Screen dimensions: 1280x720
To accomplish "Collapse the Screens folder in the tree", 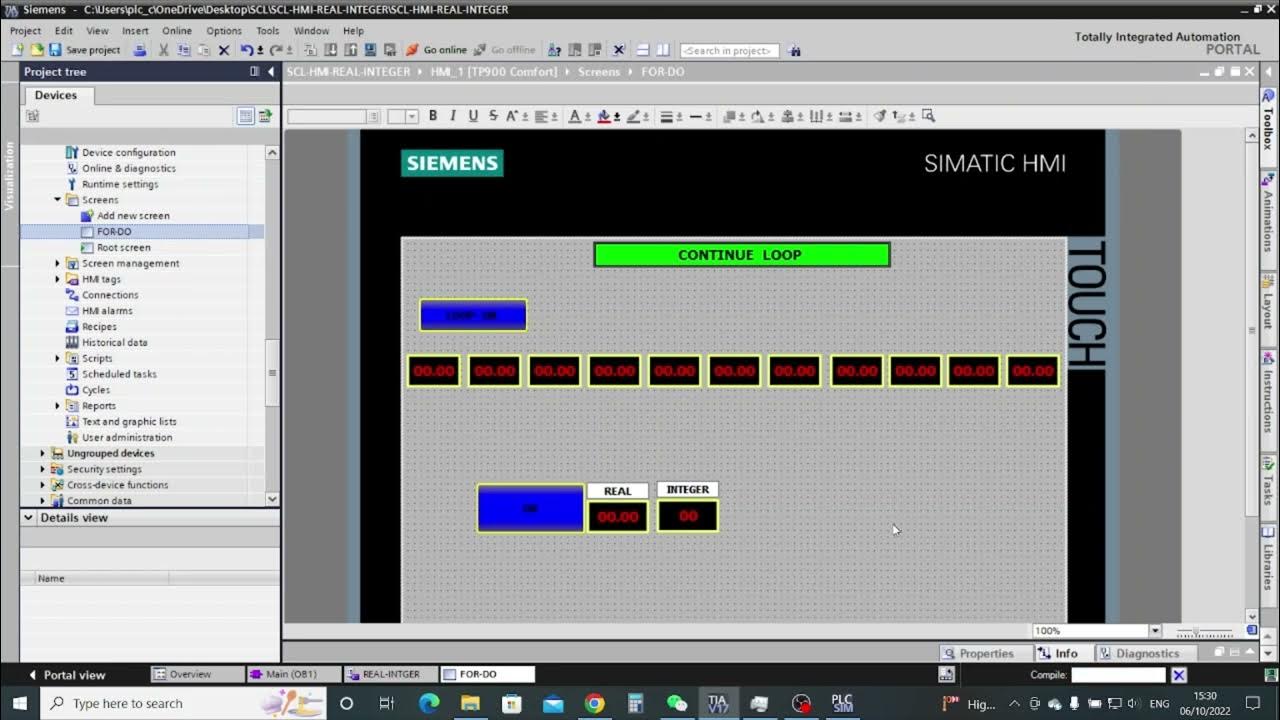I will click(58, 200).
